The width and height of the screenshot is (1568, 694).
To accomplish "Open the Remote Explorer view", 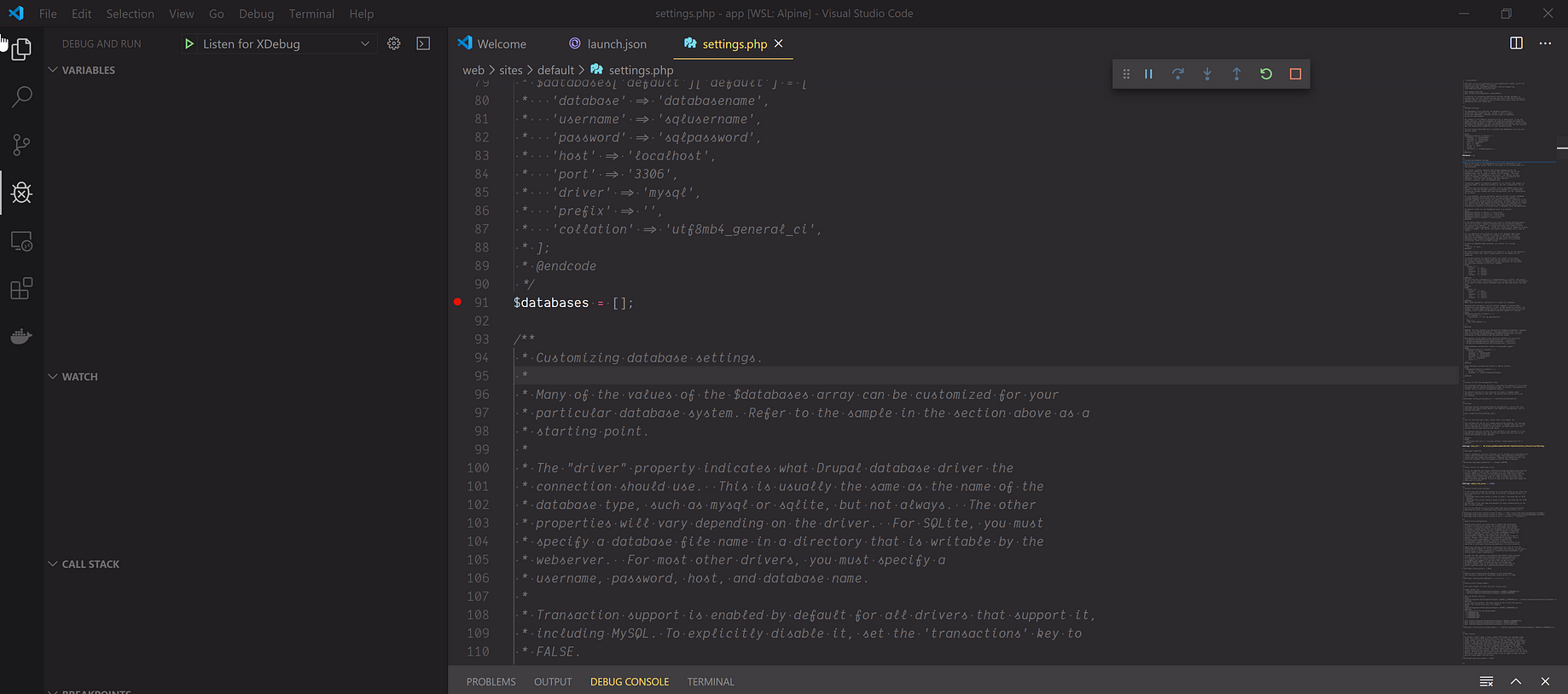I will 21,241.
